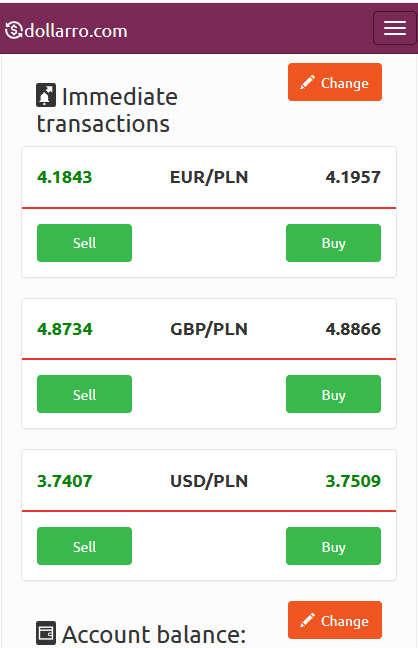Click the Immediate transactions heading

click(x=107, y=110)
